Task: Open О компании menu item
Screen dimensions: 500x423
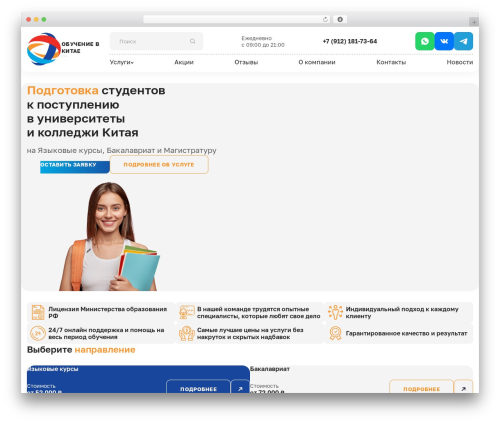Action: pos(317,62)
